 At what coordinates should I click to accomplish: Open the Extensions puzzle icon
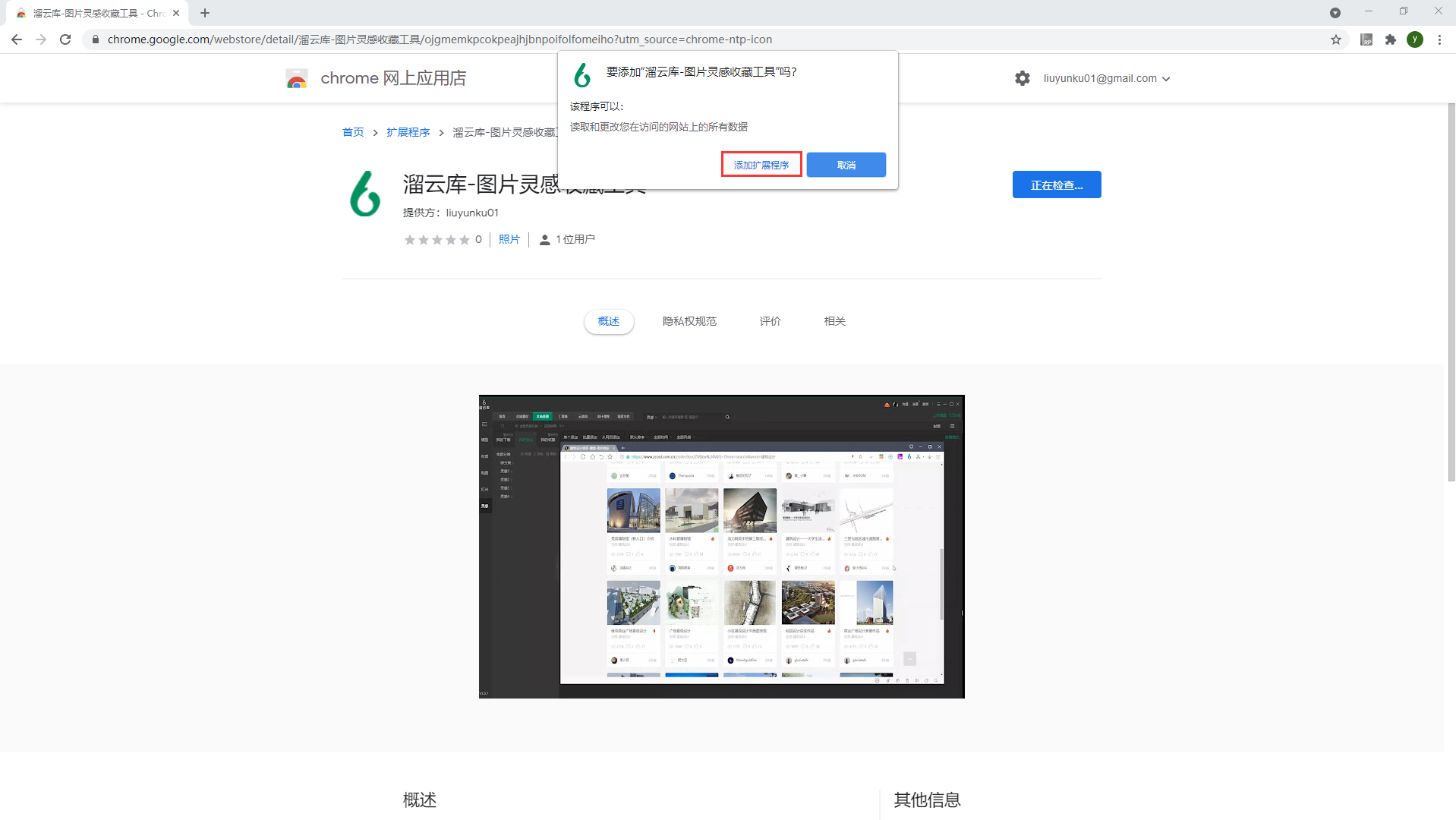[x=1391, y=39]
